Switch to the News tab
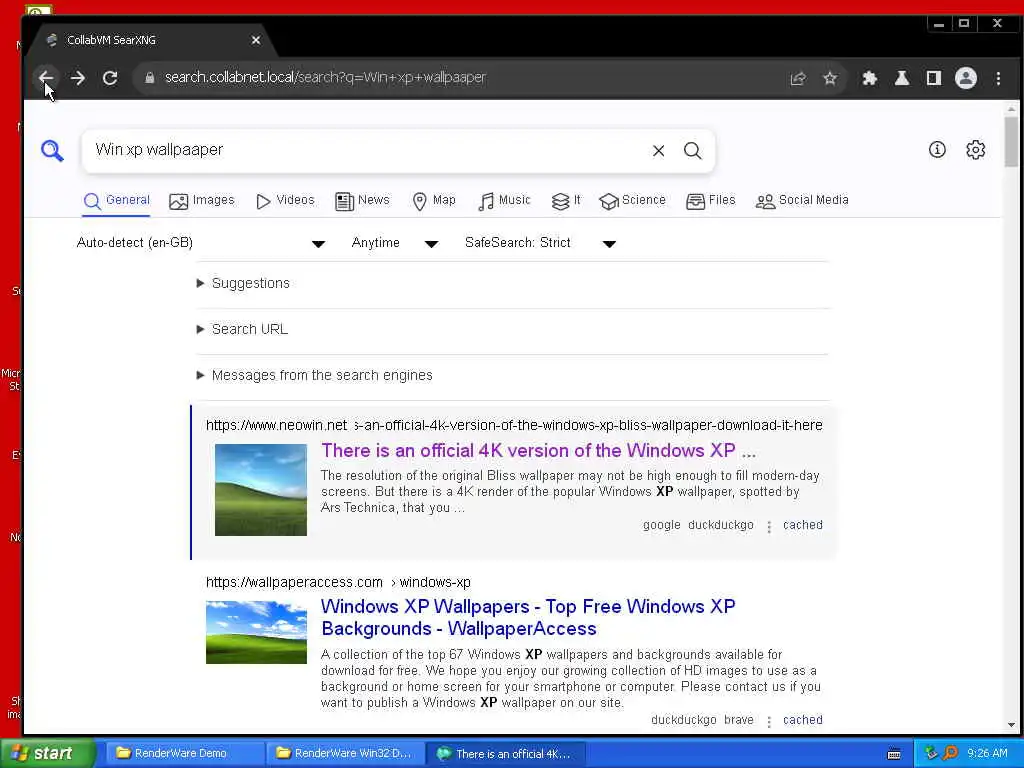1024x768 pixels. coord(362,200)
